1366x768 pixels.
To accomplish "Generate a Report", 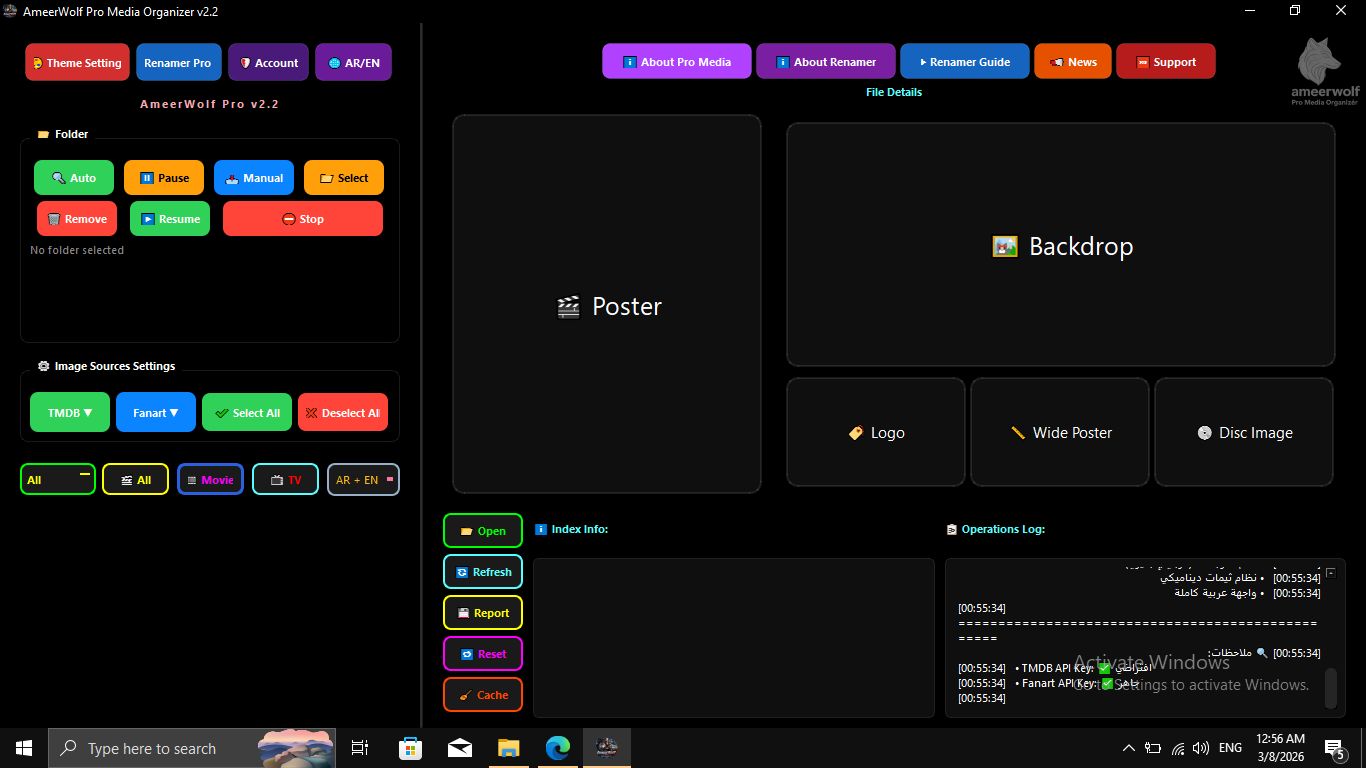I will tap(483, 613).
